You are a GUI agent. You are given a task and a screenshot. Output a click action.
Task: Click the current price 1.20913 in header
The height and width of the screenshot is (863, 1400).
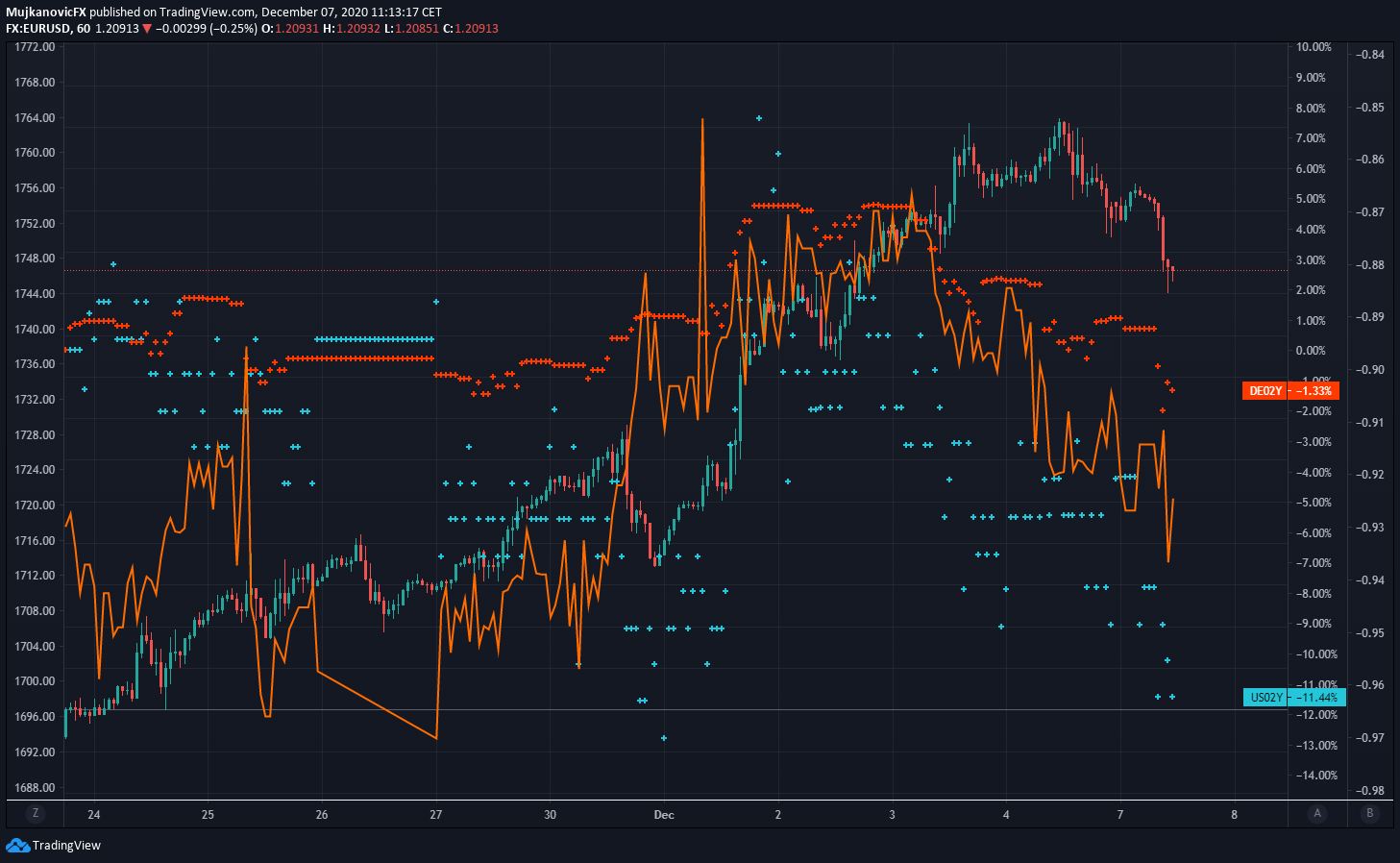117,29
